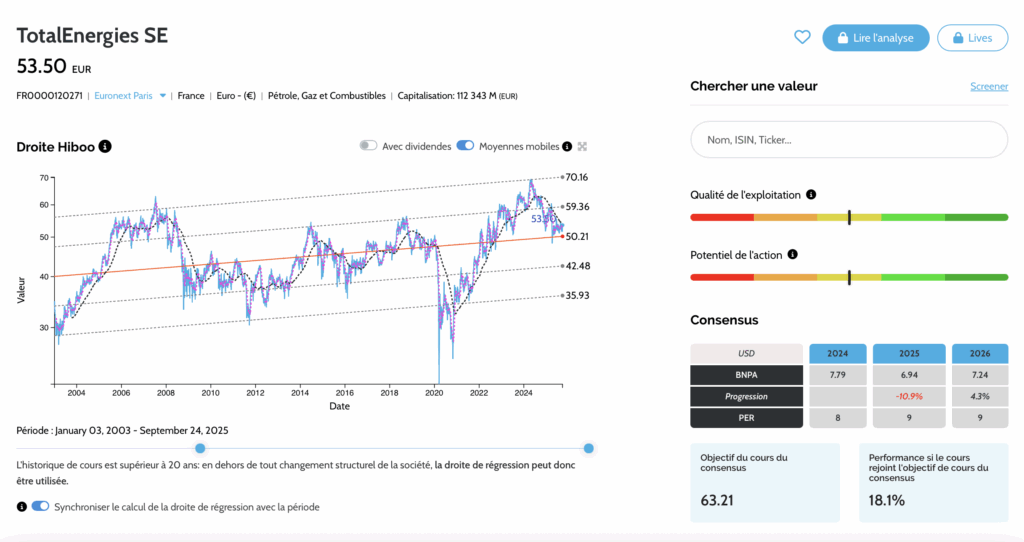Expand the chart to fullscreen

click(582, 146)
